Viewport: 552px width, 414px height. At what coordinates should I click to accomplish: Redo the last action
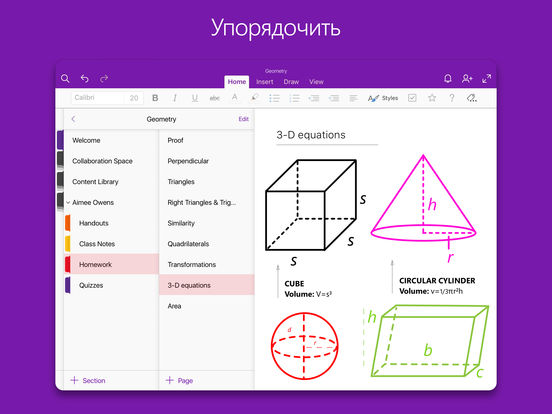104,79
